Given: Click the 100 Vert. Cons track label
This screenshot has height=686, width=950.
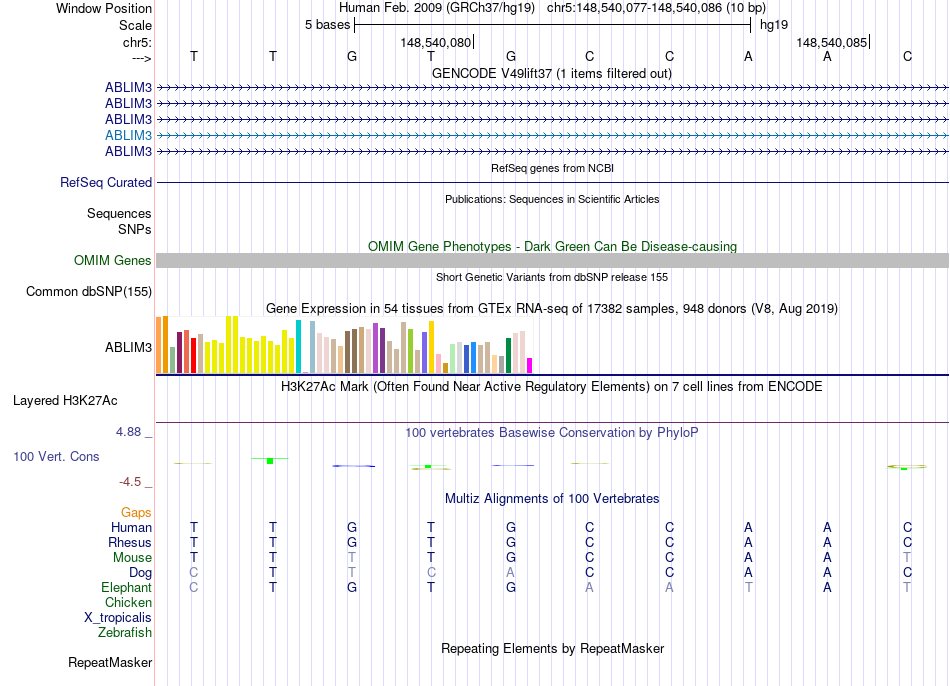Looking at the screenshot, I should 56,456.
